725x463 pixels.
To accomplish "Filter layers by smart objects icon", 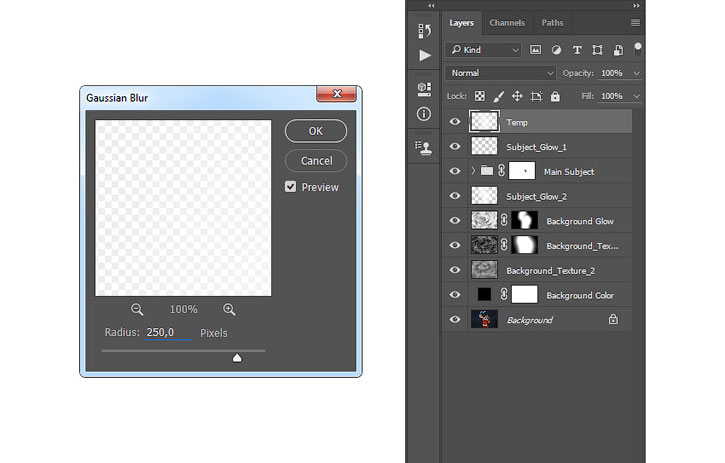I will point(618,50).
